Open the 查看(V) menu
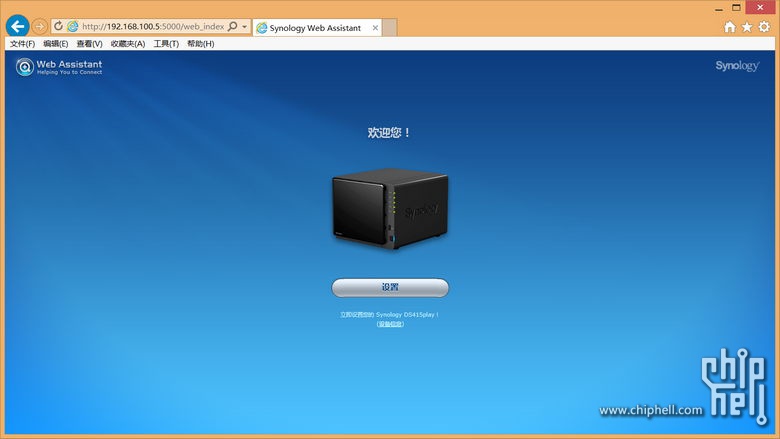Viewport: 780px width, 439px height. 89,44
